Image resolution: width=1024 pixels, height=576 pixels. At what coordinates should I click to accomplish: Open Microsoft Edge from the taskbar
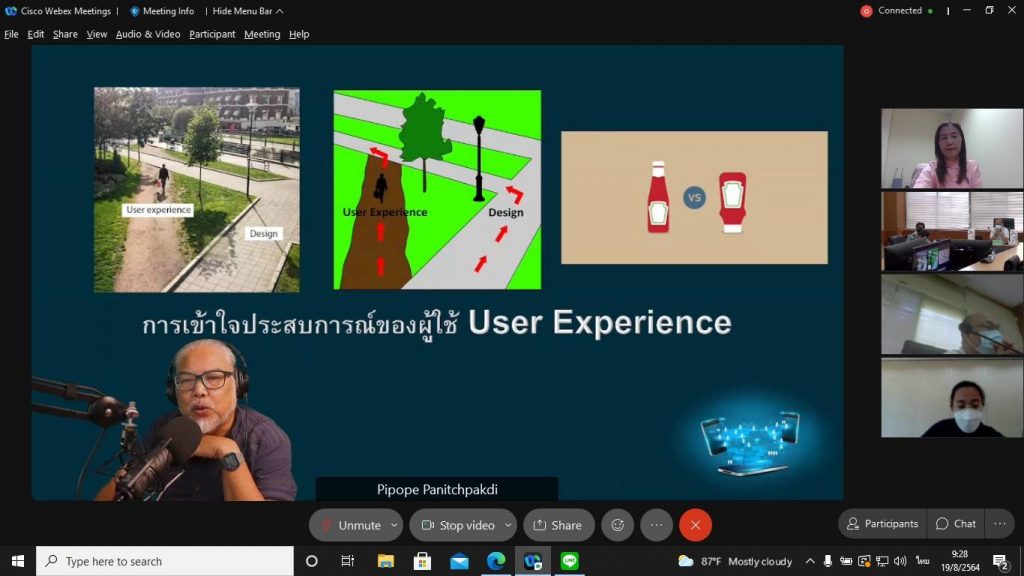[x=495, y=561]
